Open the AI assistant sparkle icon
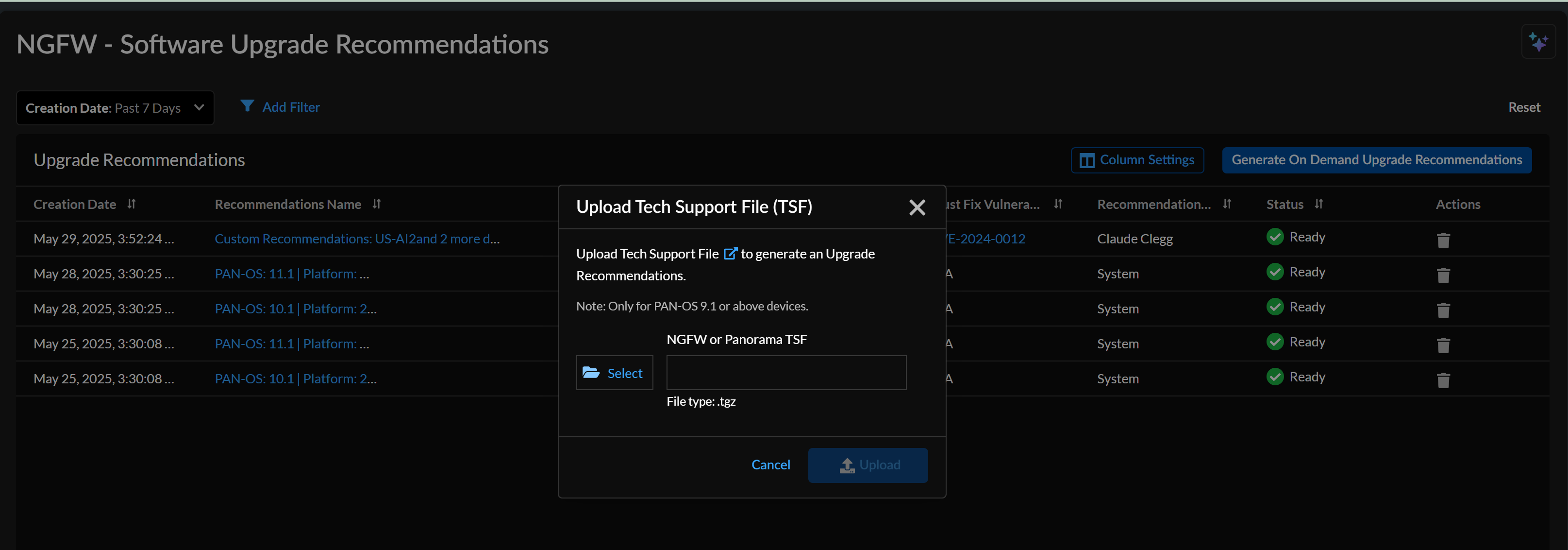This screenshot has height=550, width=1568. (1538, 42)
